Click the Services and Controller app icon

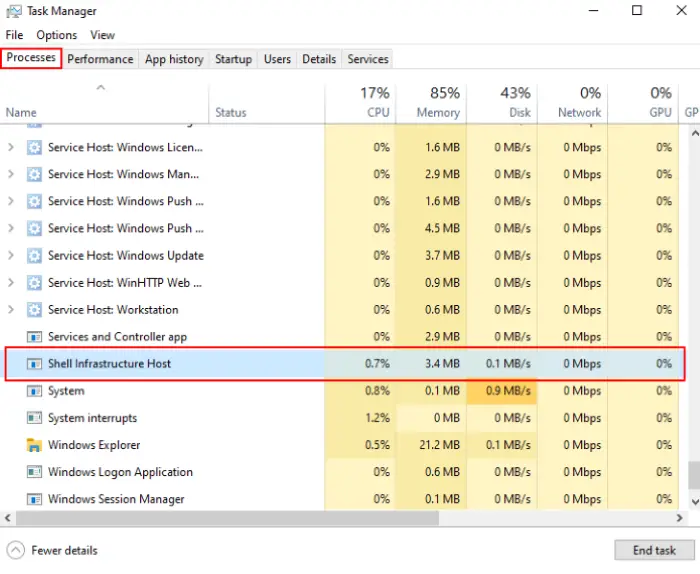tap(34, 337)
